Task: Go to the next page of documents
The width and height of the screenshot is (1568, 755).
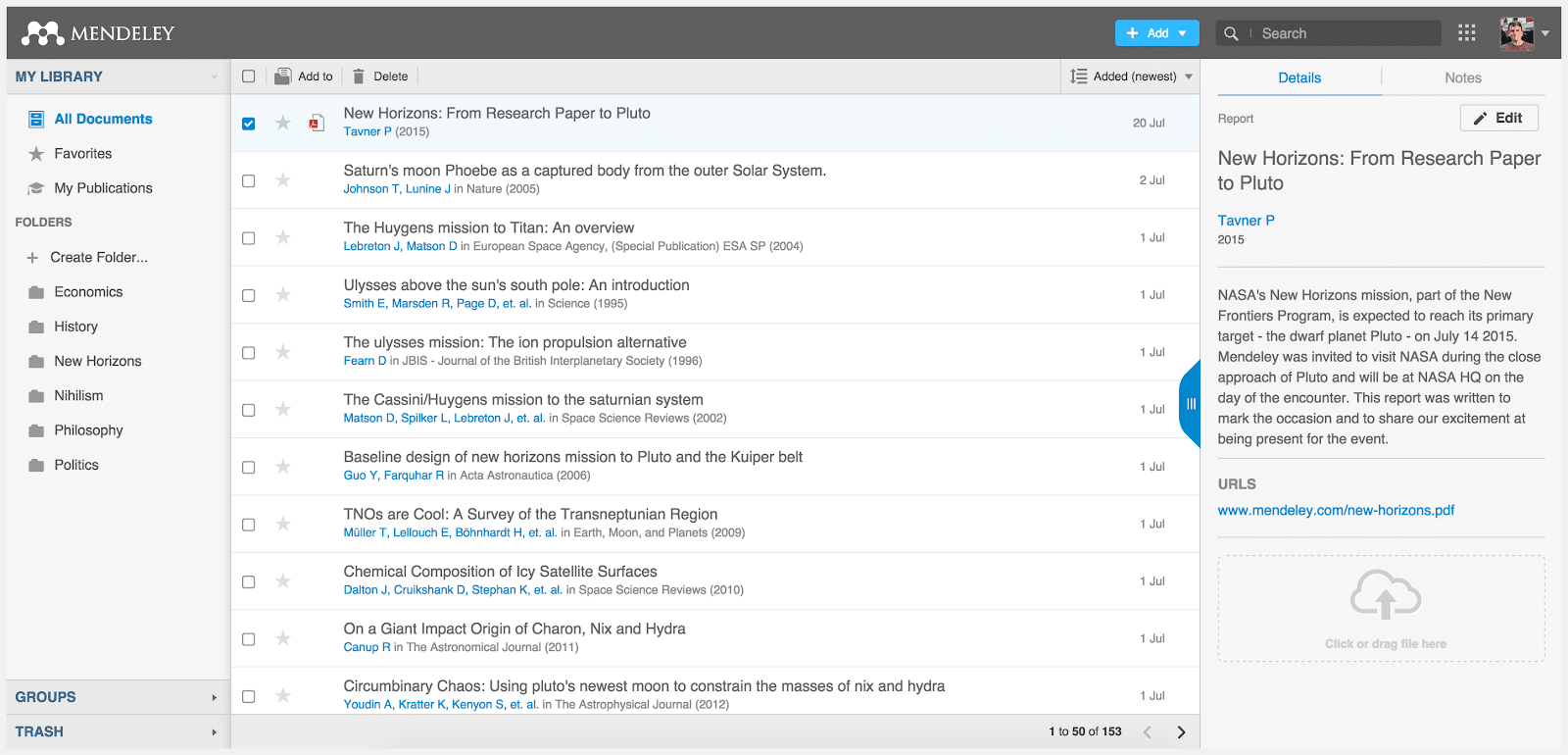Action: [x=1181, y=731]
